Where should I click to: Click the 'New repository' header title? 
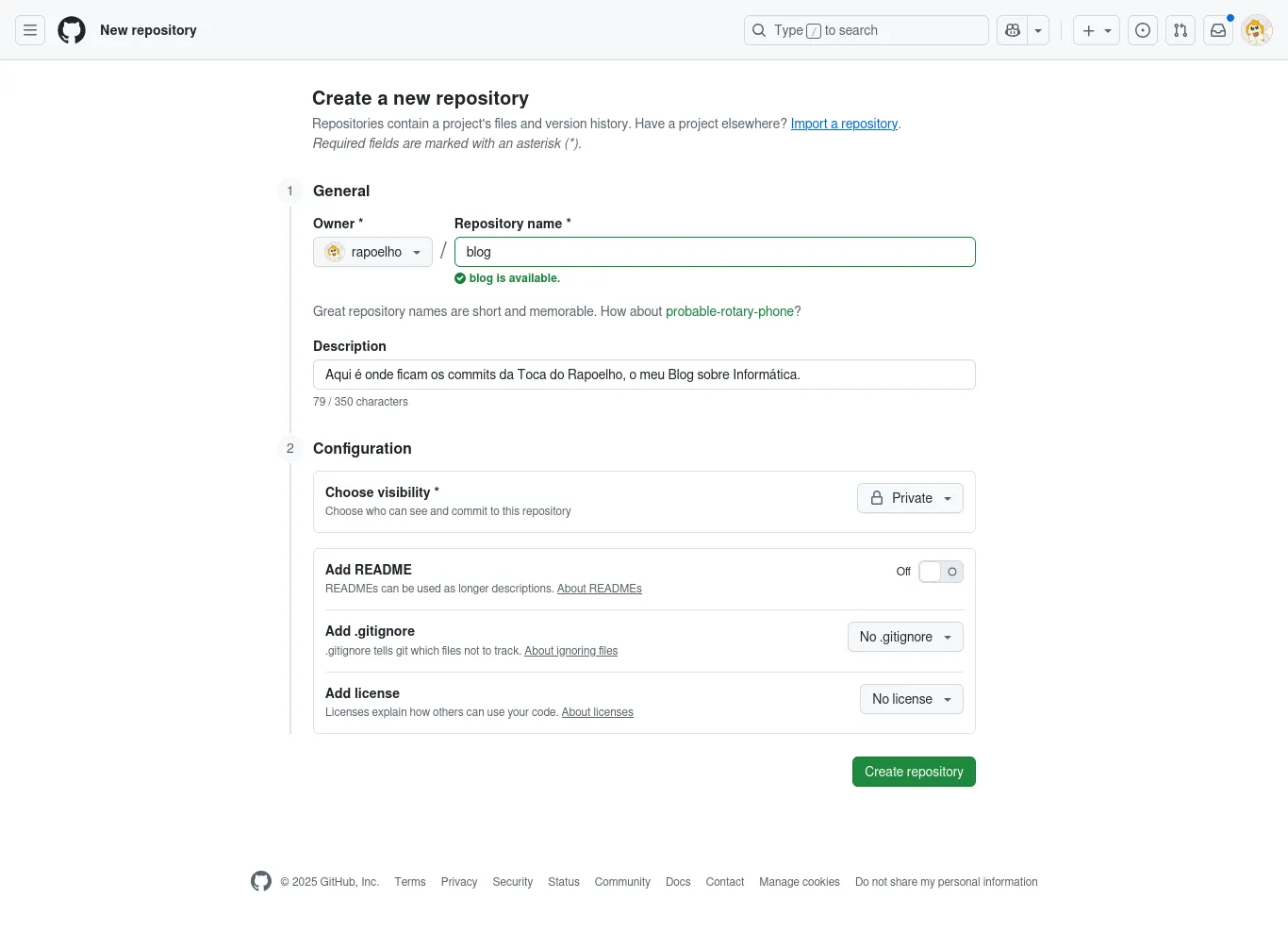coord(148,30)
